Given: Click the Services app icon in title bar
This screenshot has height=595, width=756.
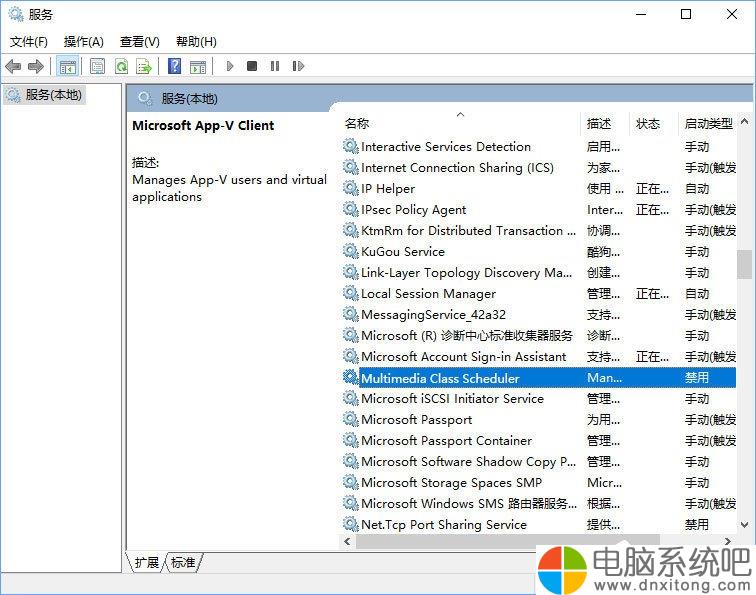Looking at the screenshot, I should (15, 14).
